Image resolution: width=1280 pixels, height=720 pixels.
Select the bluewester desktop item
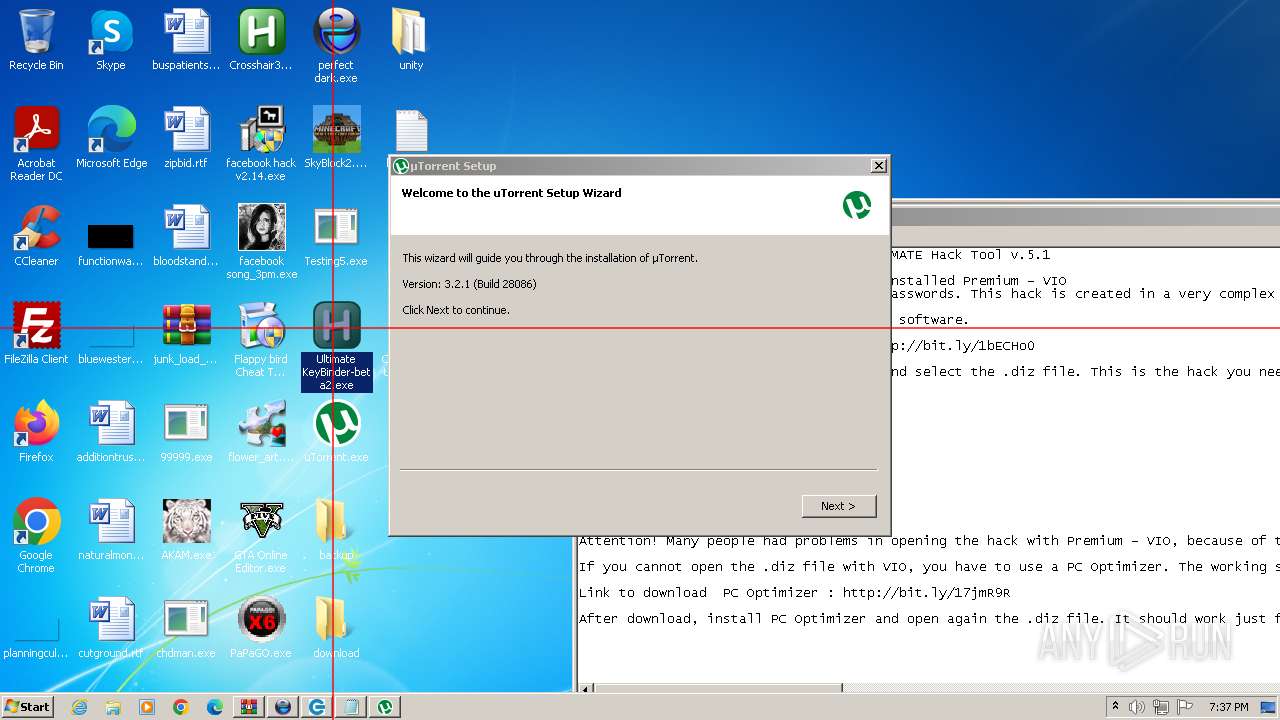click(x=111, y=343)
